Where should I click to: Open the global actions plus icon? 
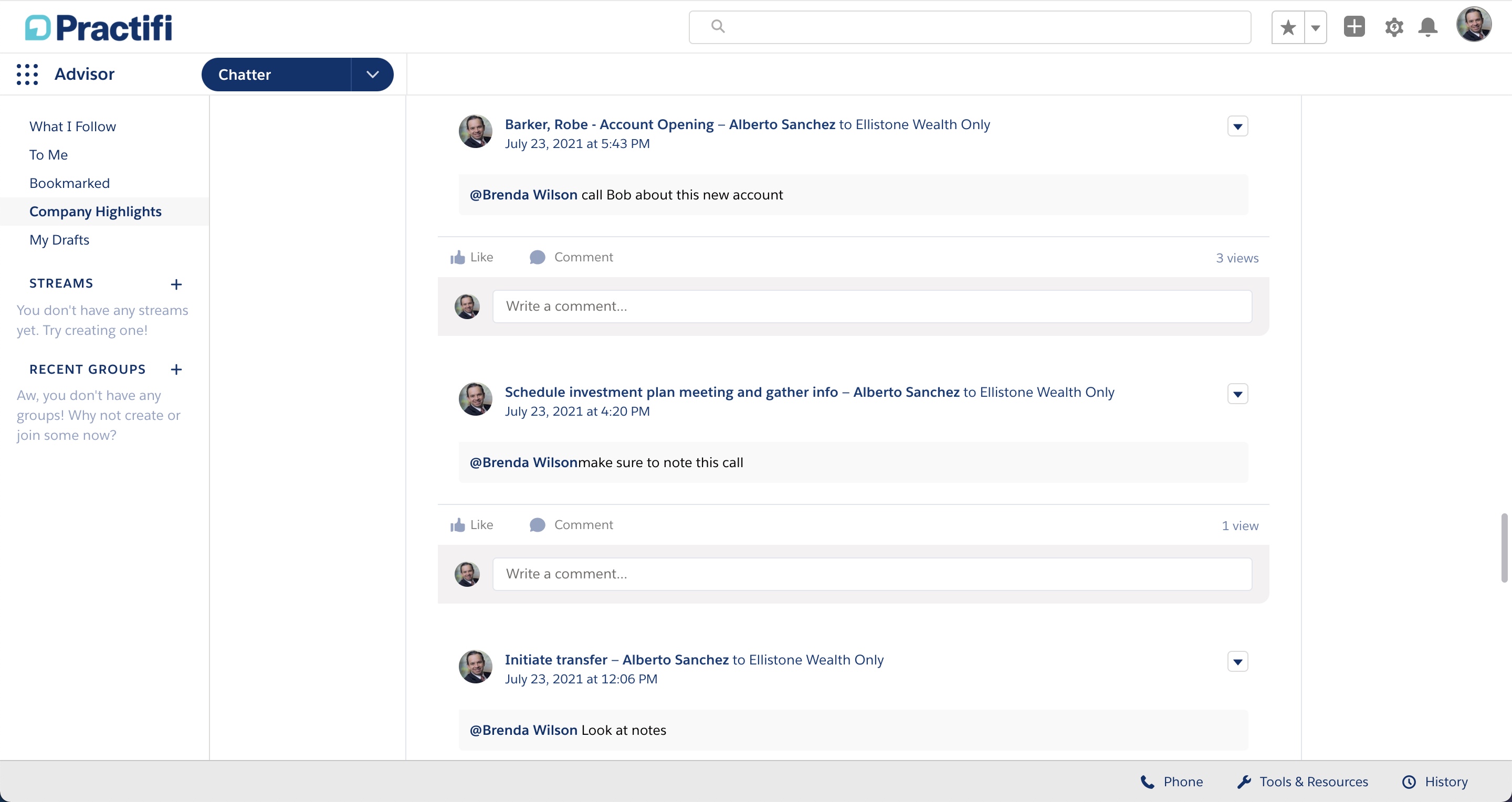pyautogui.click(x=1354, y=27)
